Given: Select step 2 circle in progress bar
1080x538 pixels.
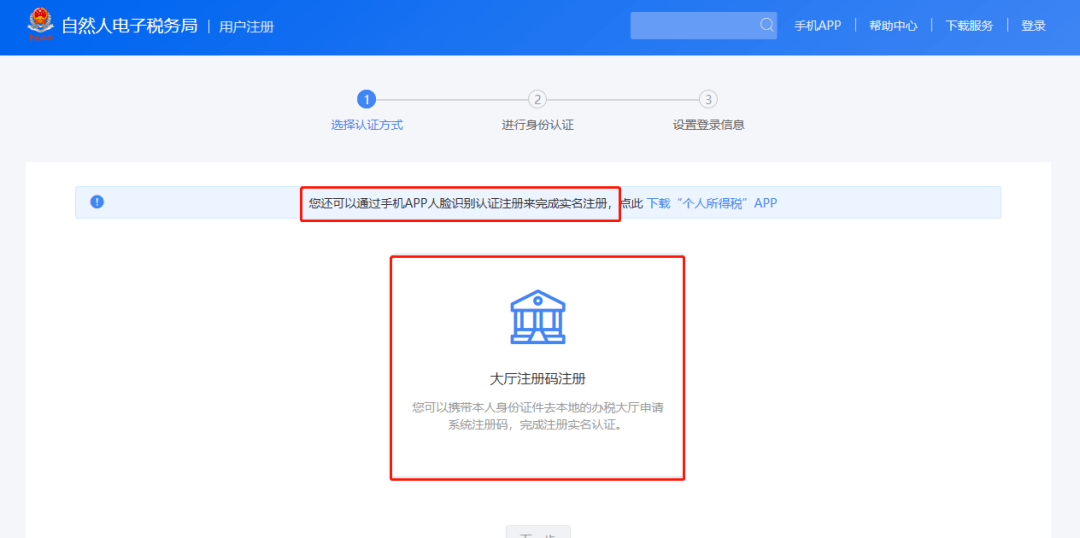Looking at the screenshot, I should click(537, 99).
